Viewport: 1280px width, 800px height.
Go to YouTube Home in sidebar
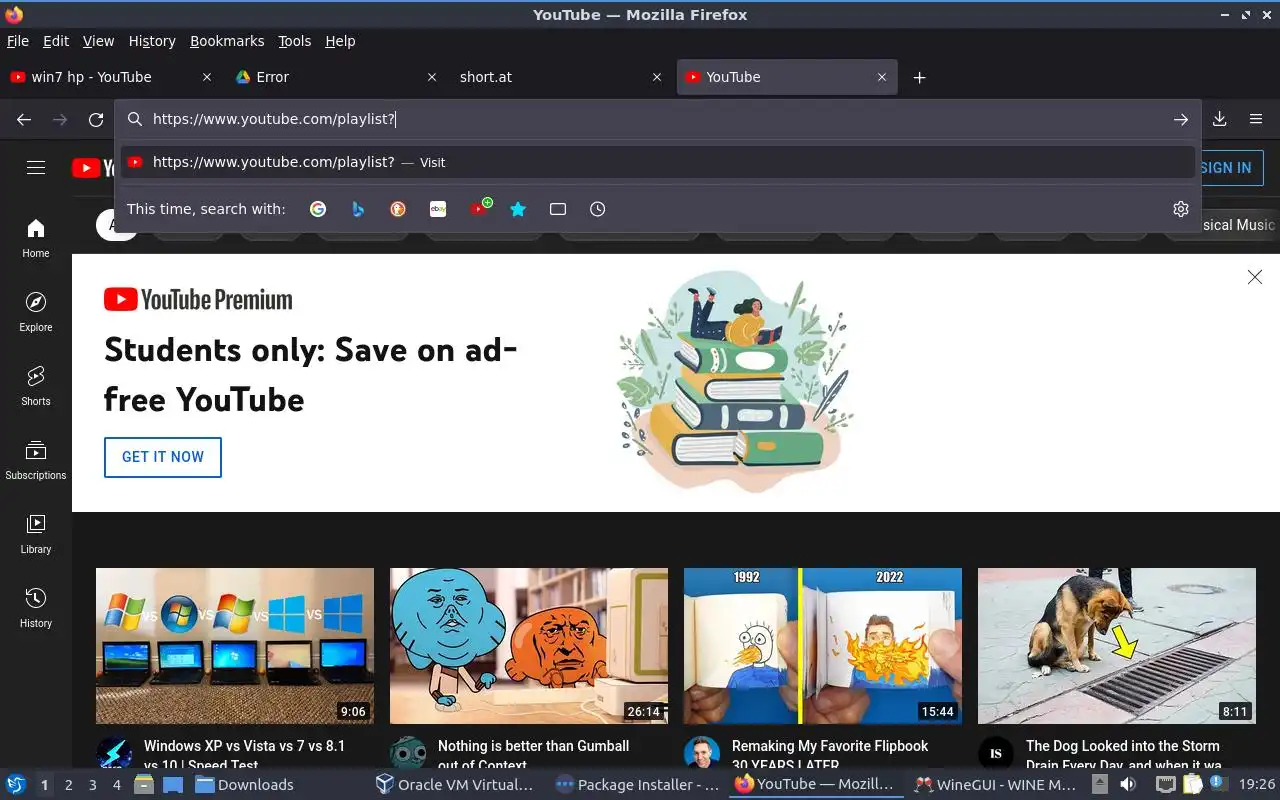point(36,238)
